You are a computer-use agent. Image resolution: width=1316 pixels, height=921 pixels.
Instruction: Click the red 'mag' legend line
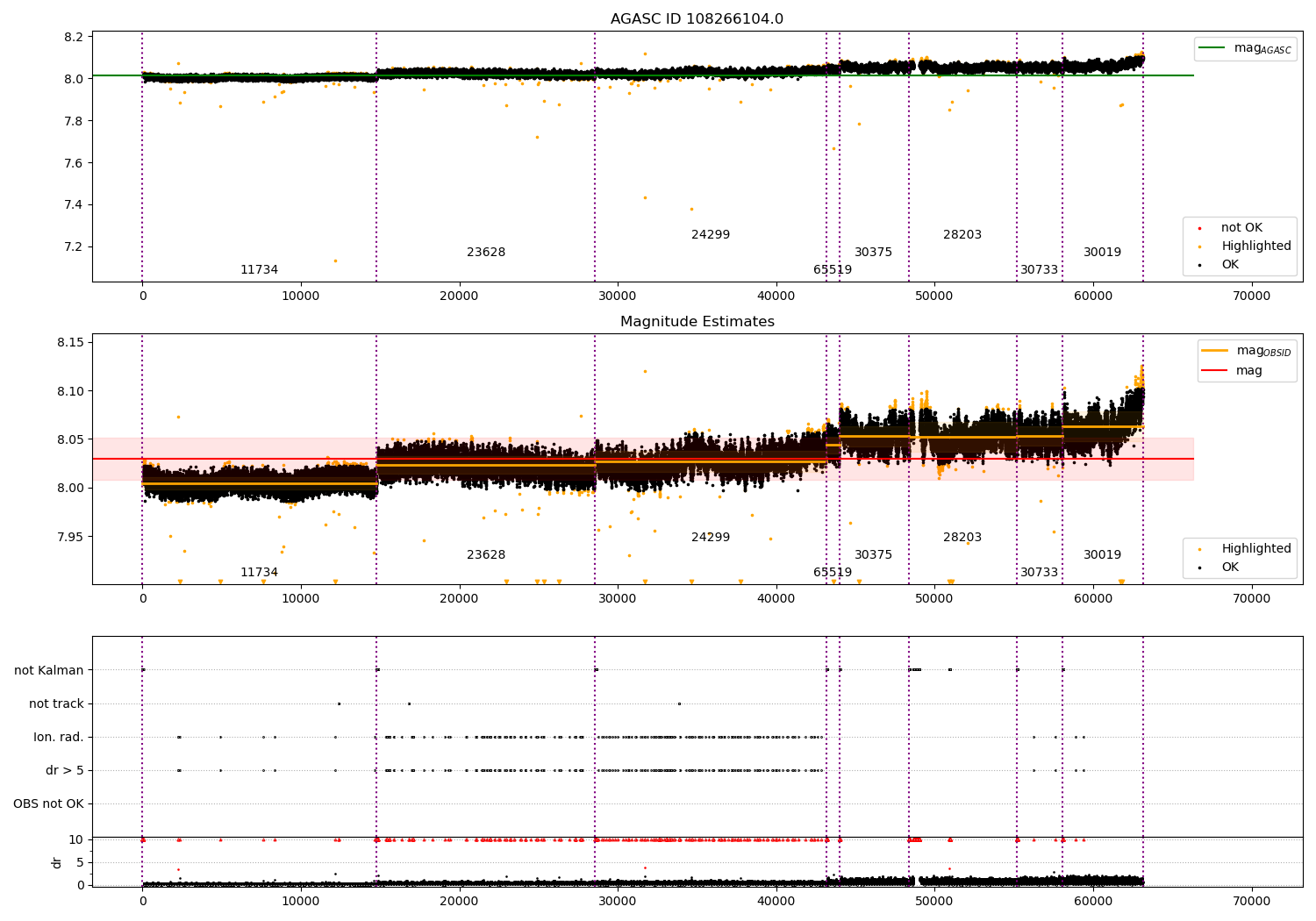coord(1215,371)
